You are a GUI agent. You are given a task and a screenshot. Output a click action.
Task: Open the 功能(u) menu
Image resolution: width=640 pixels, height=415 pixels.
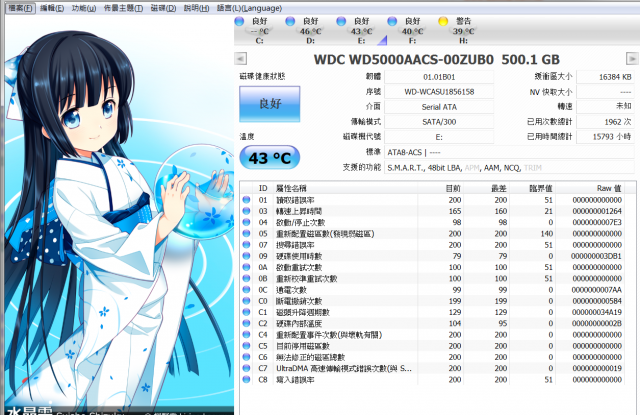click(84, 8)
